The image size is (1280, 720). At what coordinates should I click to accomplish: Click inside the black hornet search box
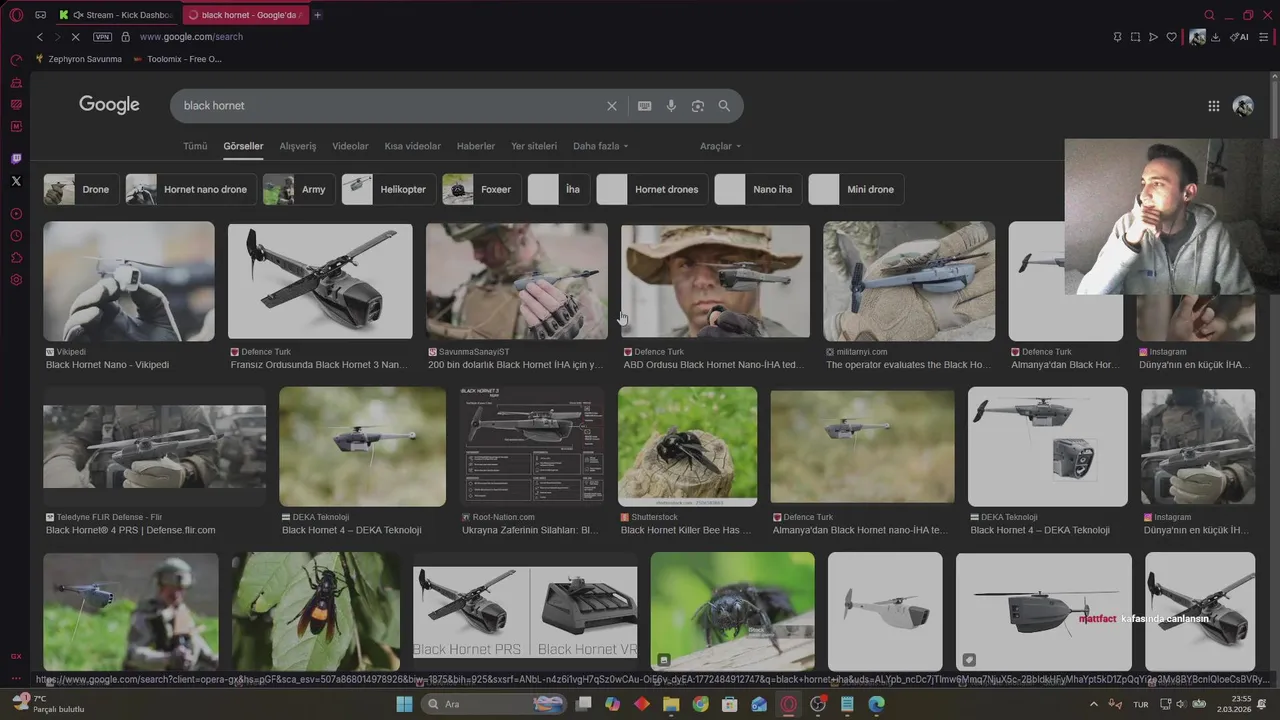[390, 106]
